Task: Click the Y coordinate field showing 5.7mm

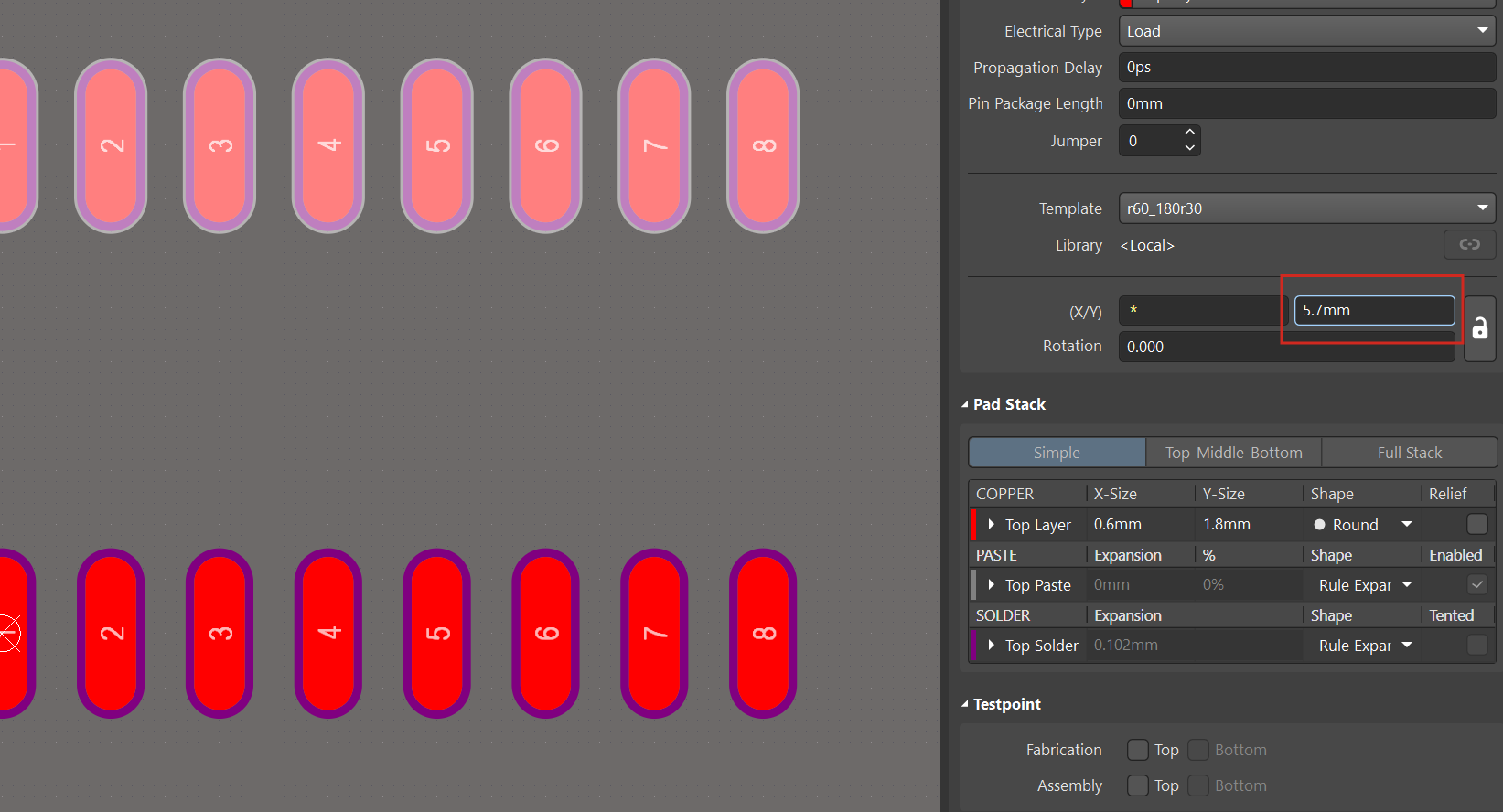Action: [1374, 311]
